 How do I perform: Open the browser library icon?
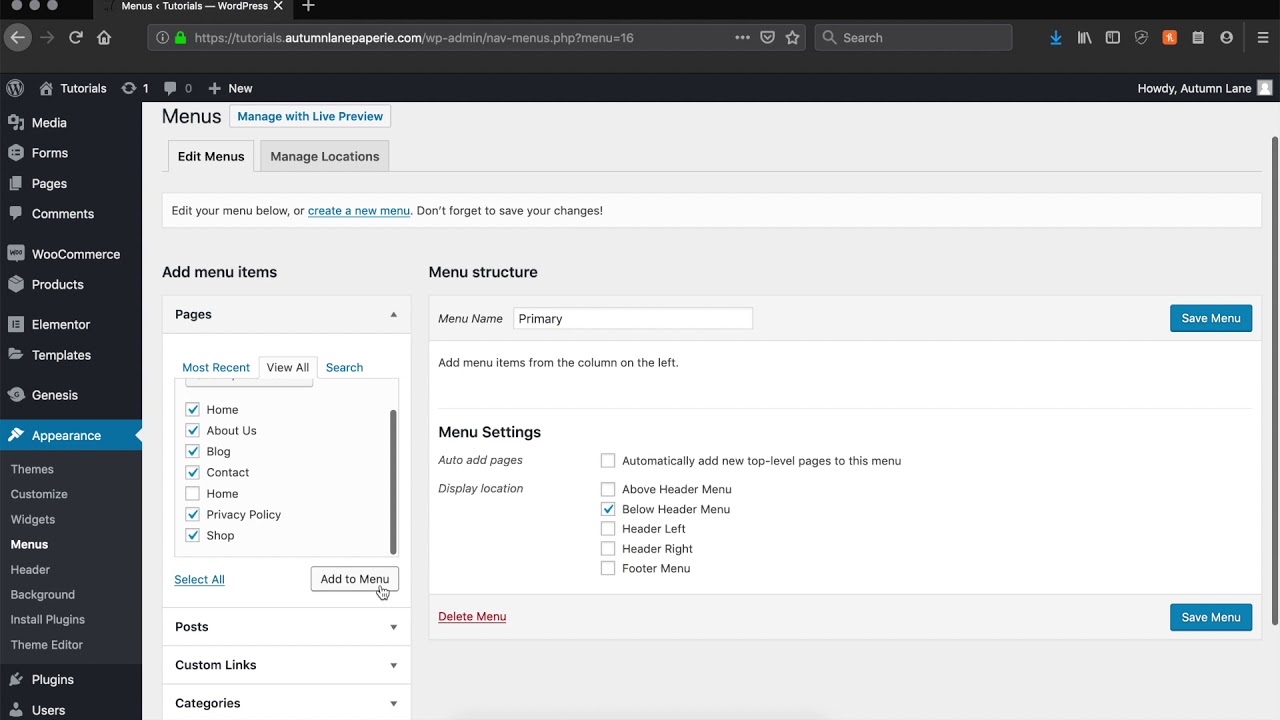[x=1084, y=37]
